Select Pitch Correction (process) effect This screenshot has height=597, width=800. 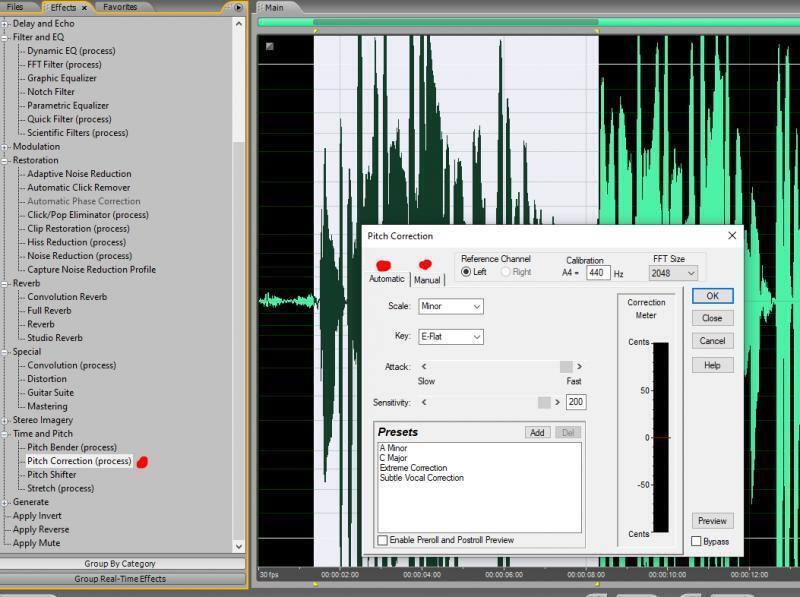[79, 461]
